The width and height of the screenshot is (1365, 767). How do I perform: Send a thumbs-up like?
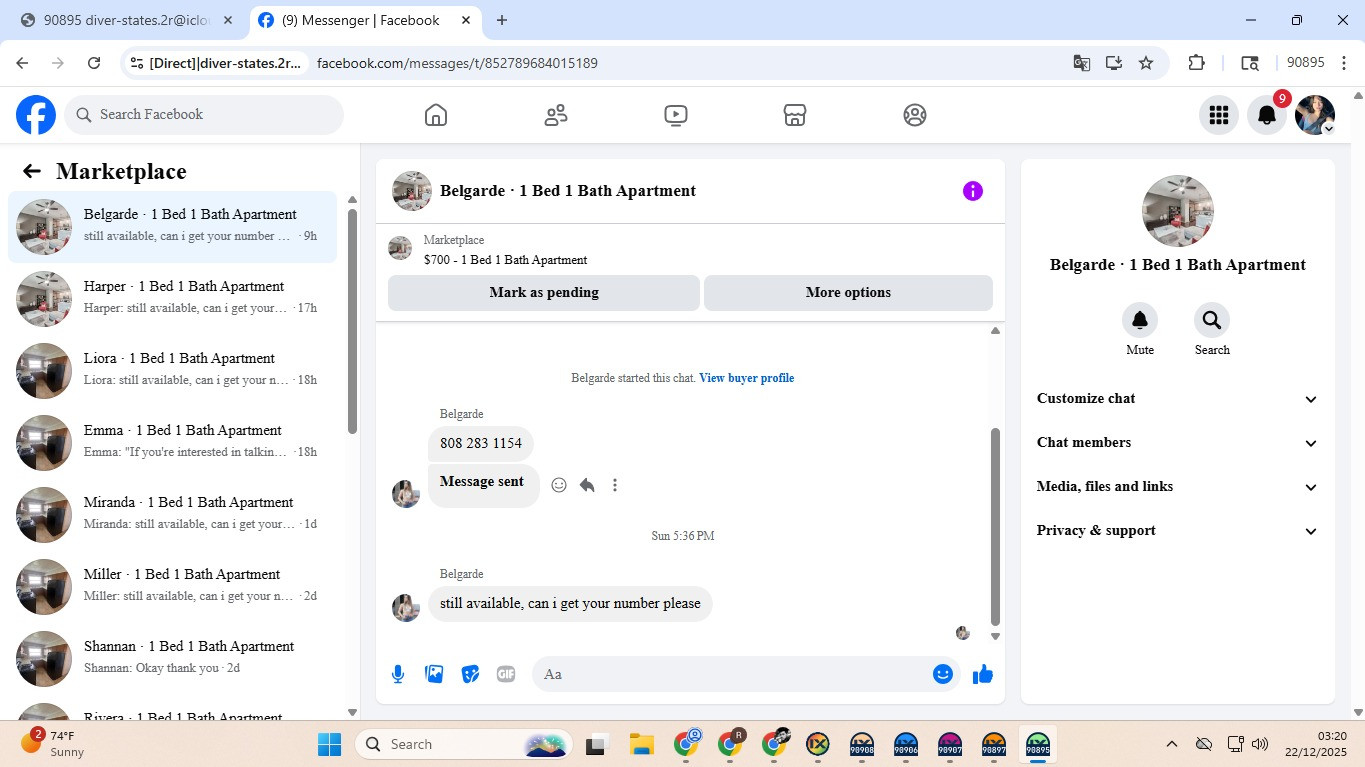[x=983, y=674]
